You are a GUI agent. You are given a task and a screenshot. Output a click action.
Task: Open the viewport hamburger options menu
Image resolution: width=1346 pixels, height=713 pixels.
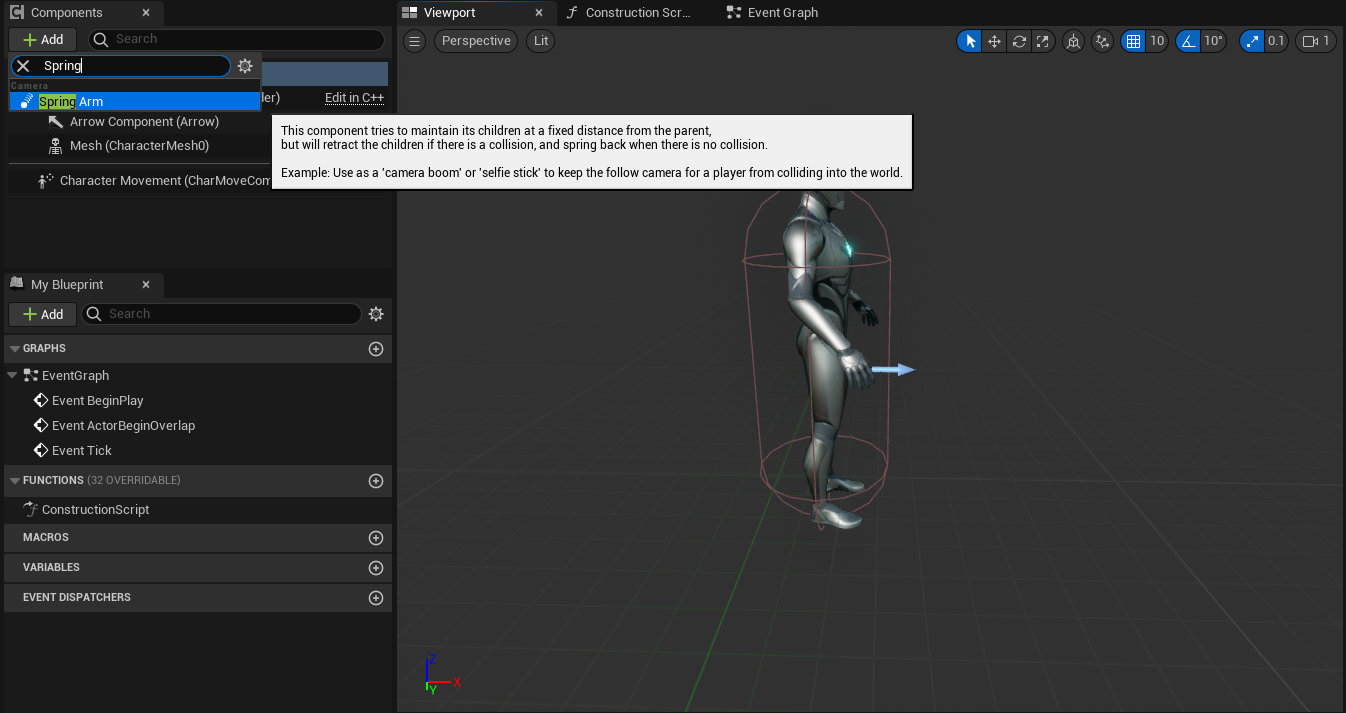point(415,41)
